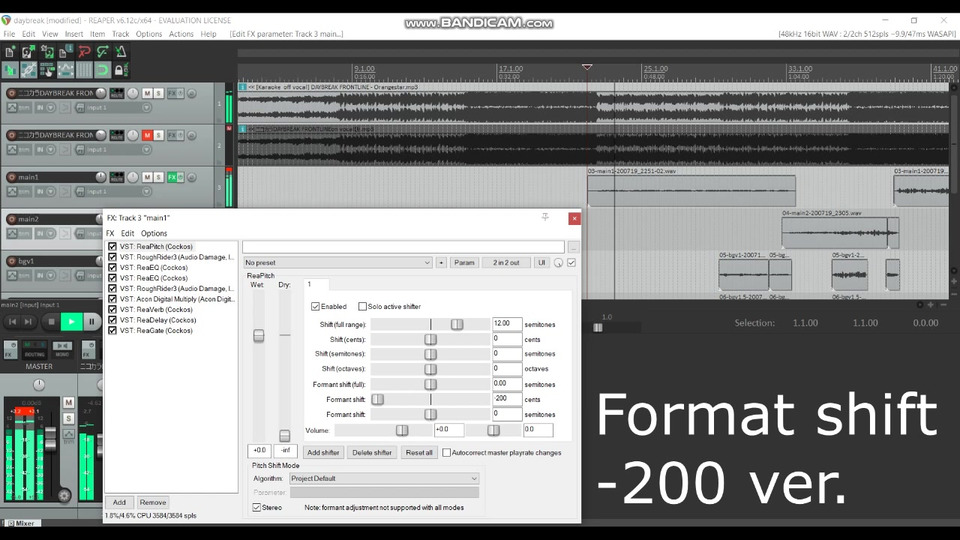Viewport: 960px width, 540px height.
Task: Click the Open Project toolbar icon
Action: (28, 52)
